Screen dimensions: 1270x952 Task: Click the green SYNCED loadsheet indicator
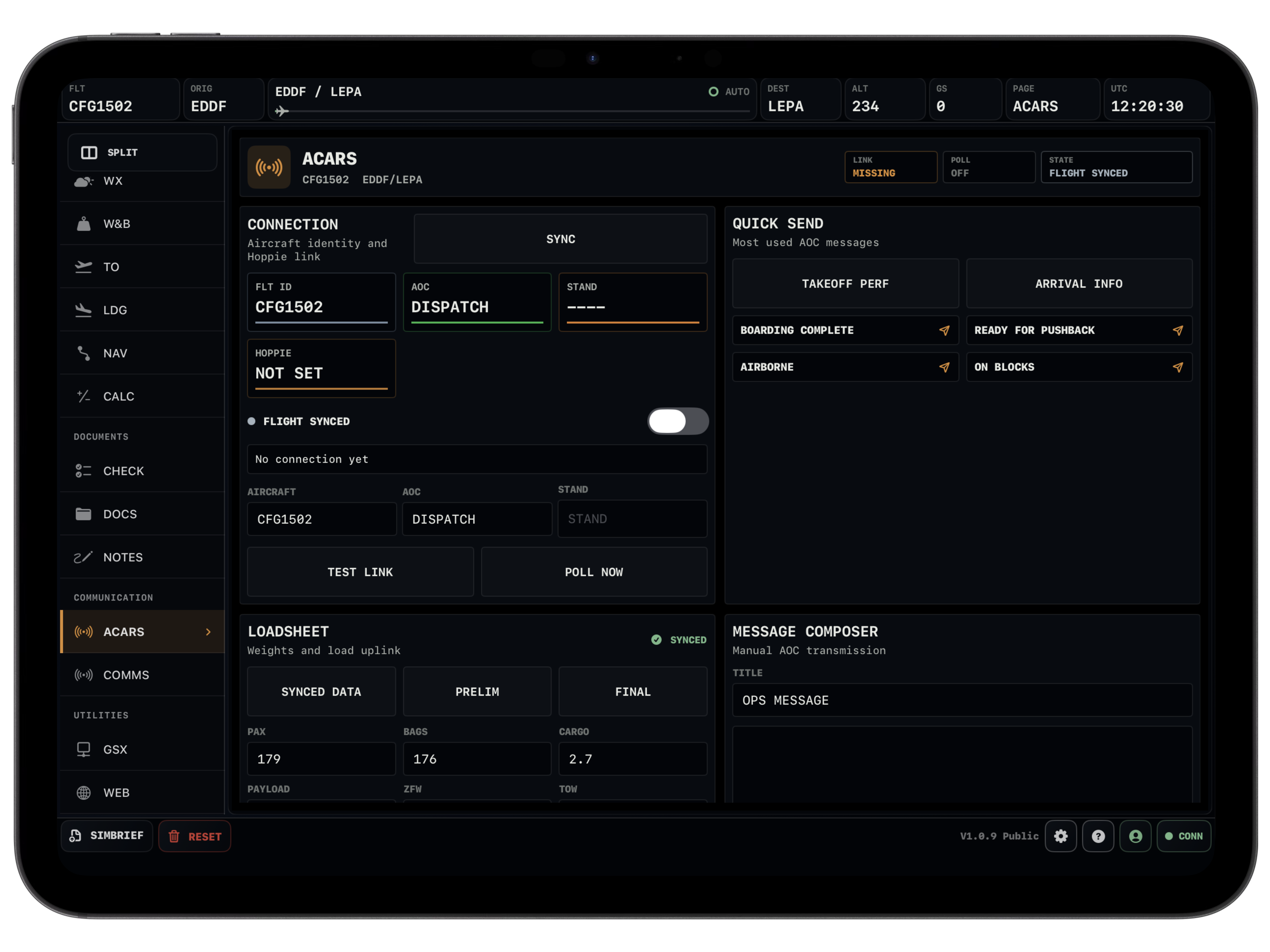click(679, 640)
